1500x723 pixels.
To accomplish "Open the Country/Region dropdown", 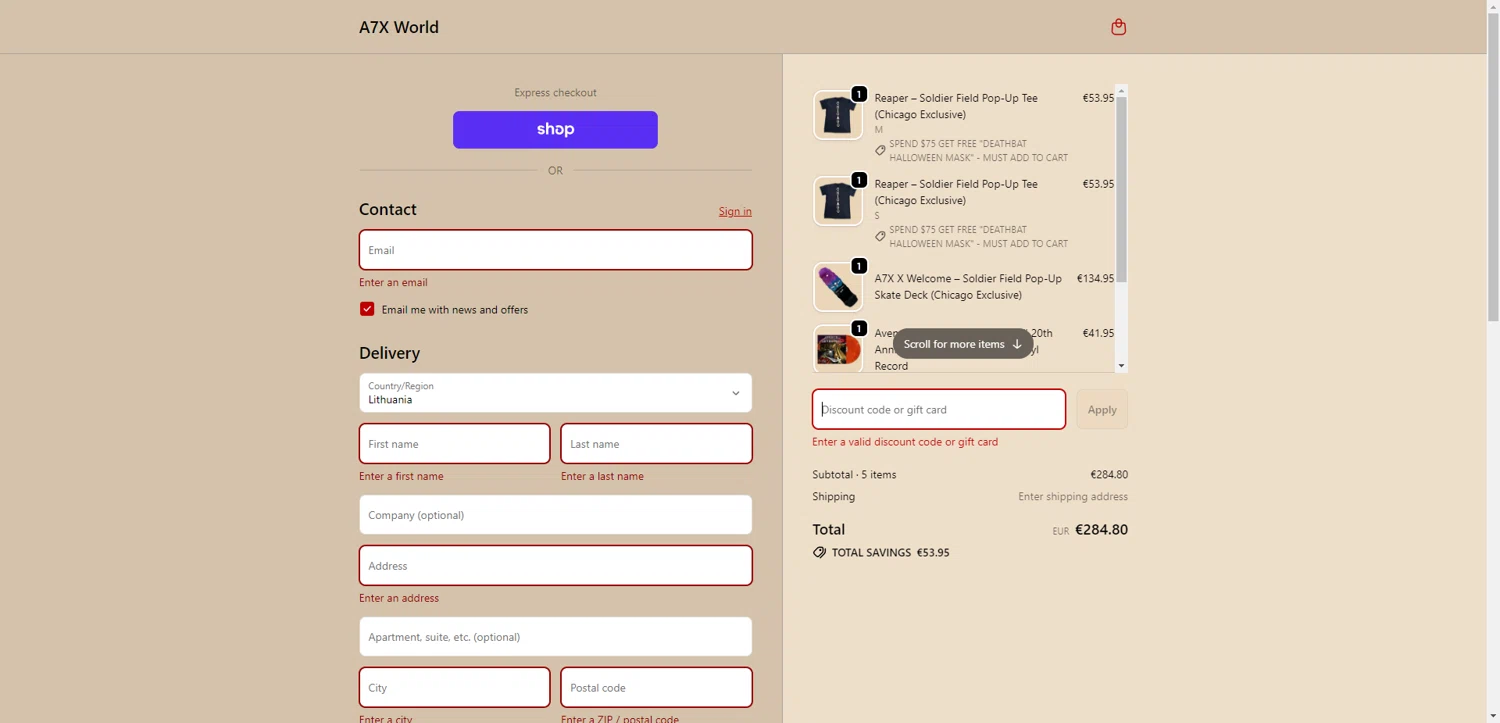I will click(555, 393).
